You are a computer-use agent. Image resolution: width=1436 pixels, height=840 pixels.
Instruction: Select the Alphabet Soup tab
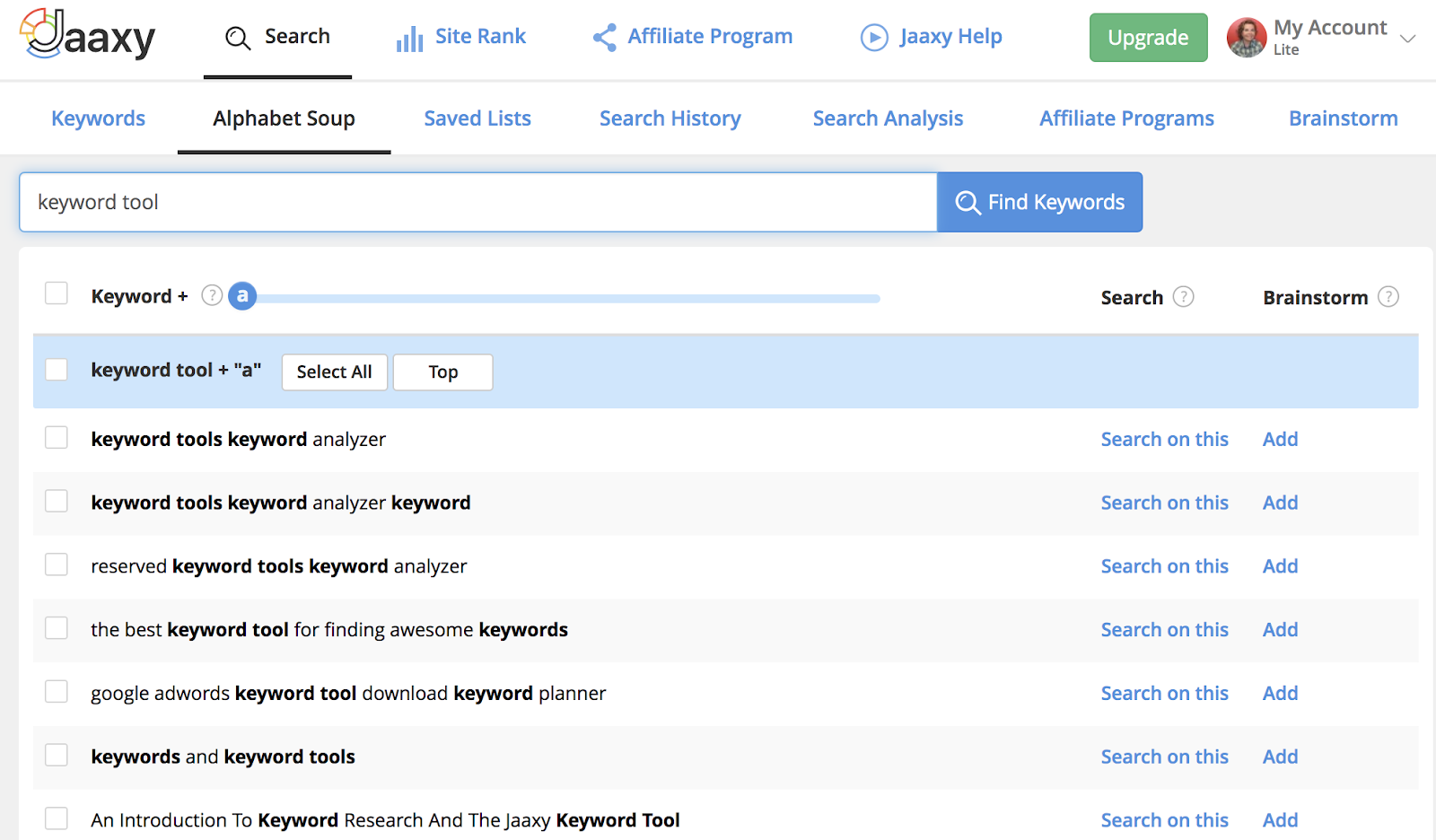[x=284, y=118]
